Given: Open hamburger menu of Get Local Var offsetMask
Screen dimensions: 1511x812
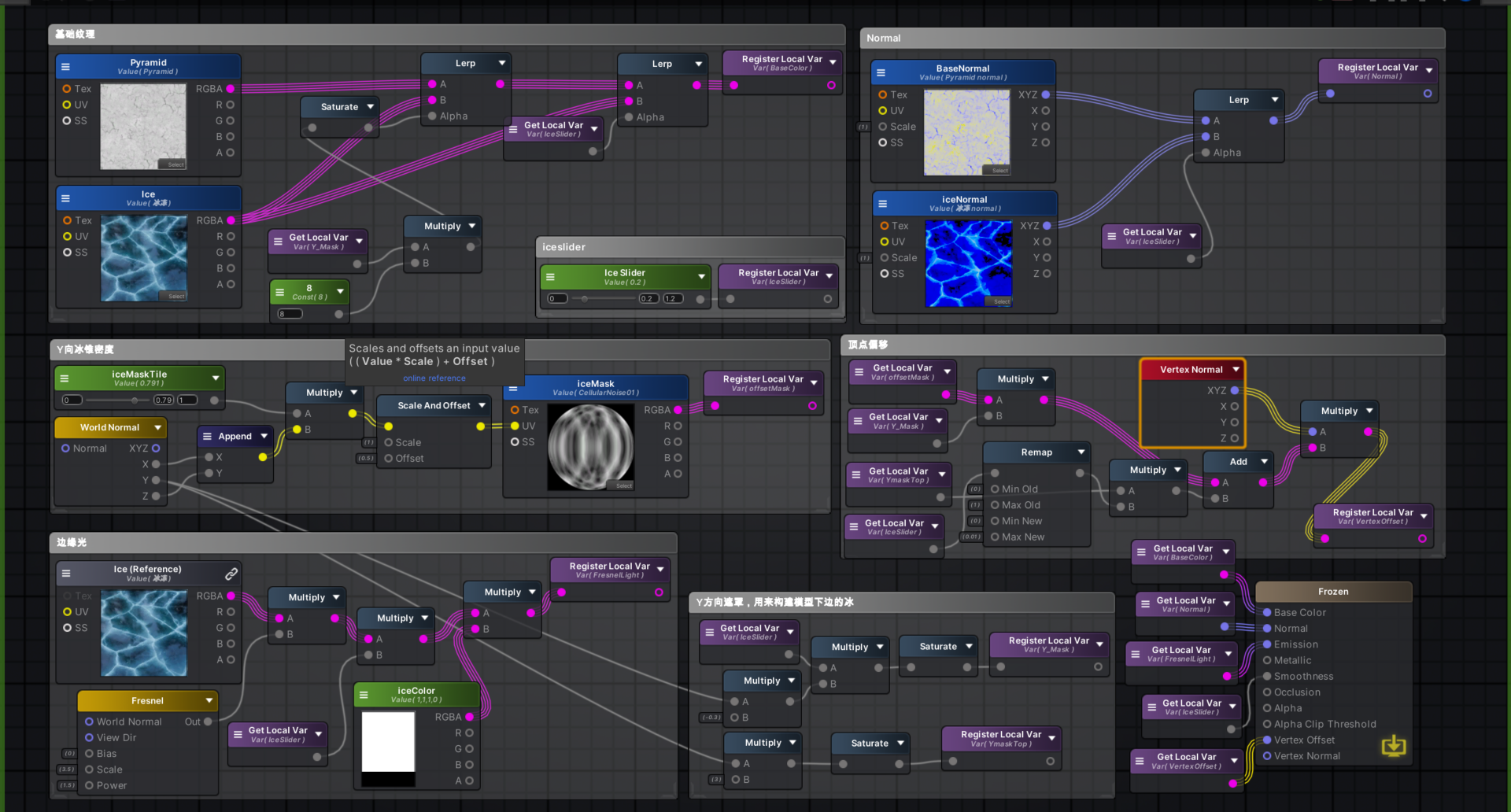Looking at the screenshot, I should (859, 372).
